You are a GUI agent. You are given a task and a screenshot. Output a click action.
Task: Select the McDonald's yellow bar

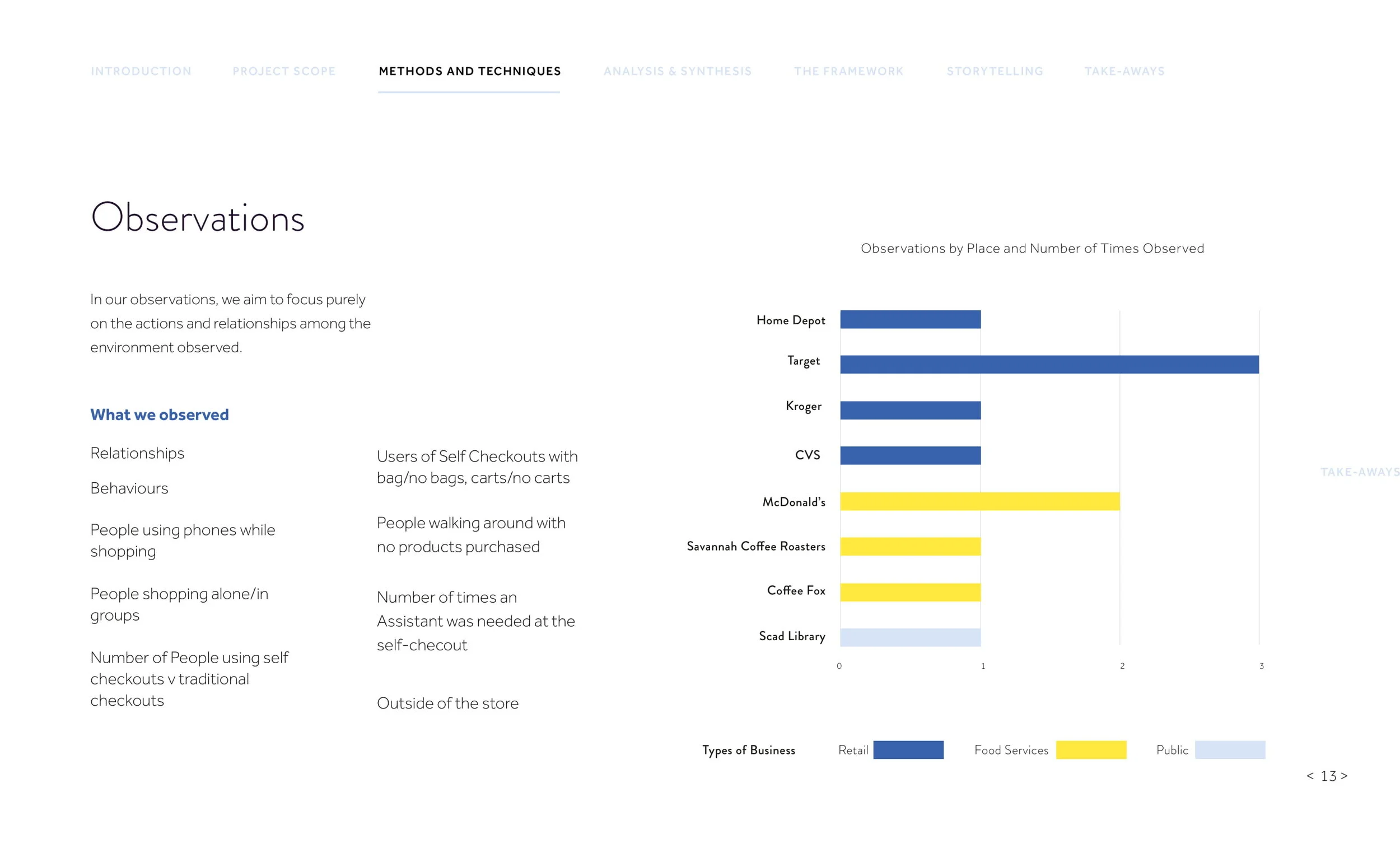pyautogui.click(x=979, y=501)
